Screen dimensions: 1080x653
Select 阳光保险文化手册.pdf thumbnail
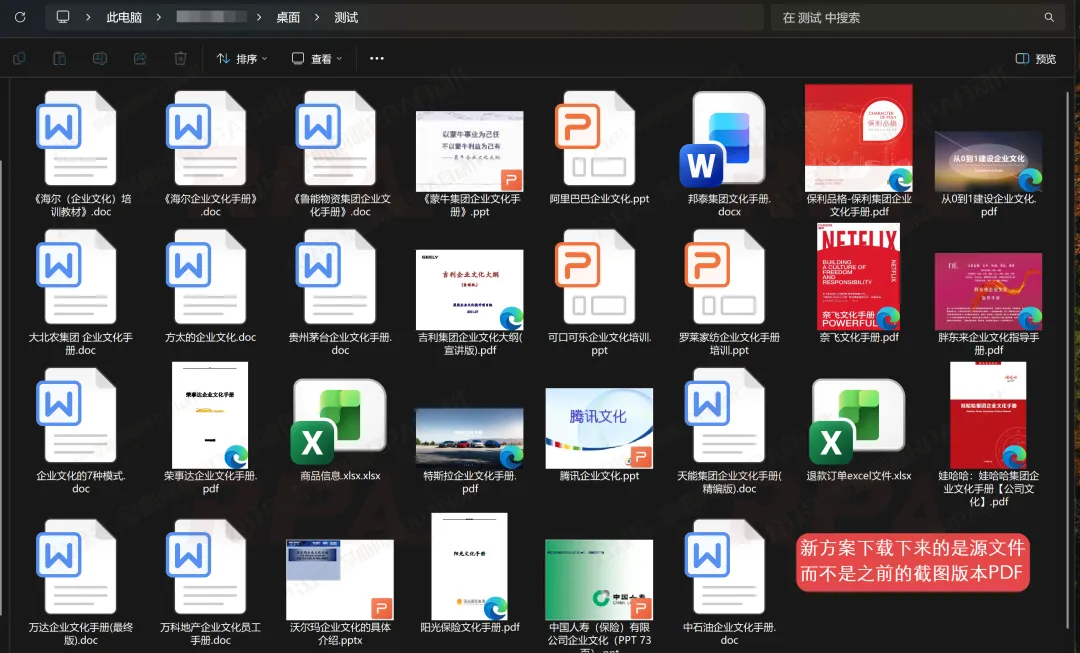click(x=470, y=566)
